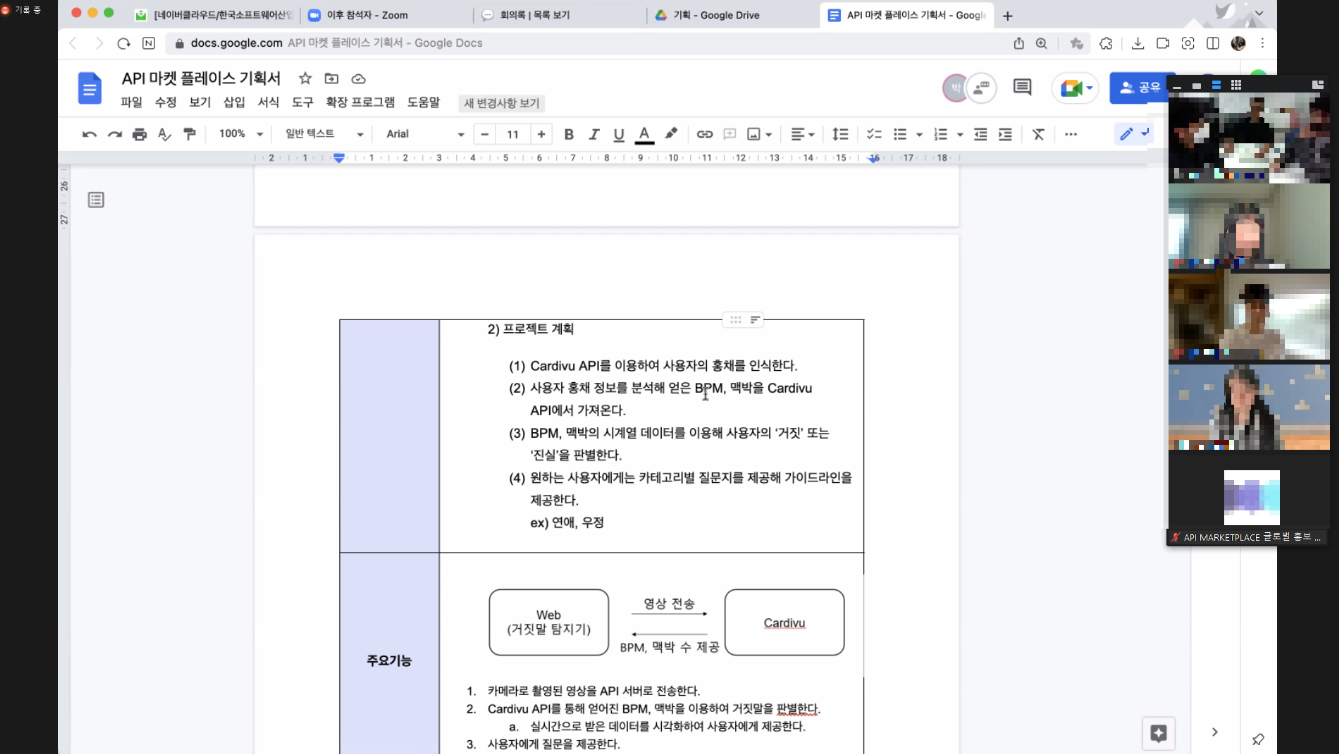The image size is (1339, 754).
Task: Show document outline icon
Action: (x=96, y=200)
